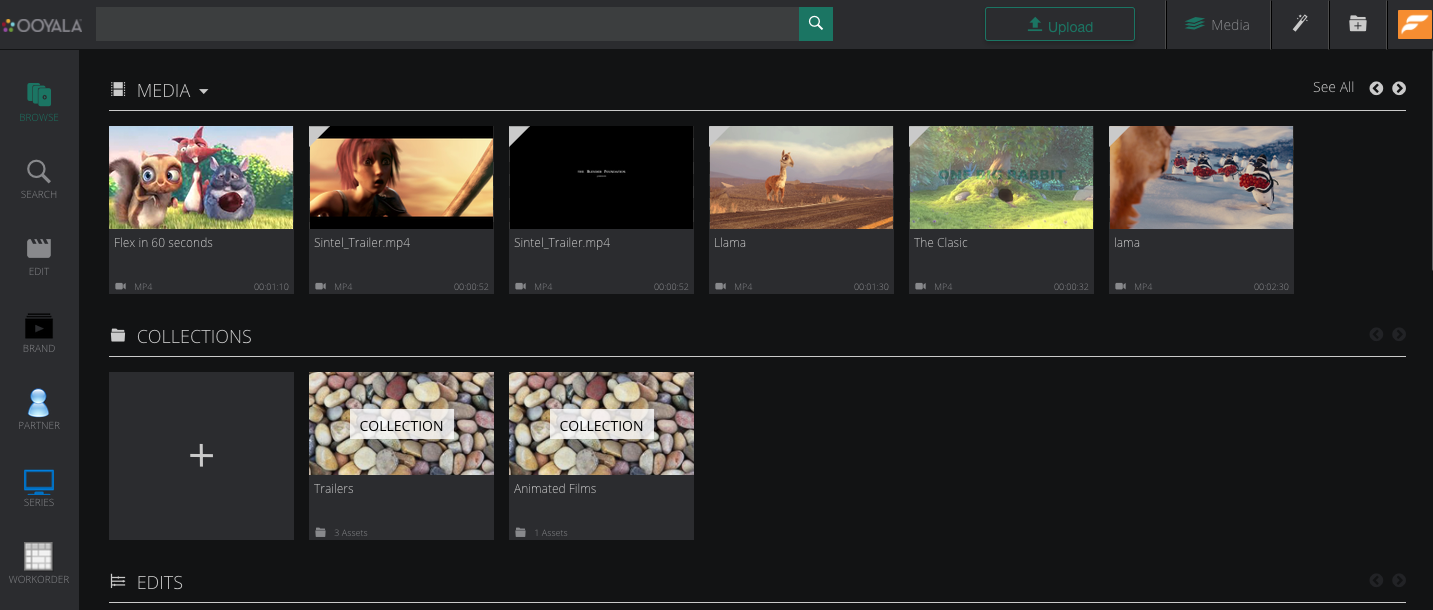This screenshot has height=610, width=1433.
Task: Select the Partner icon in the sidebar
Action: (x=38, y=404)
